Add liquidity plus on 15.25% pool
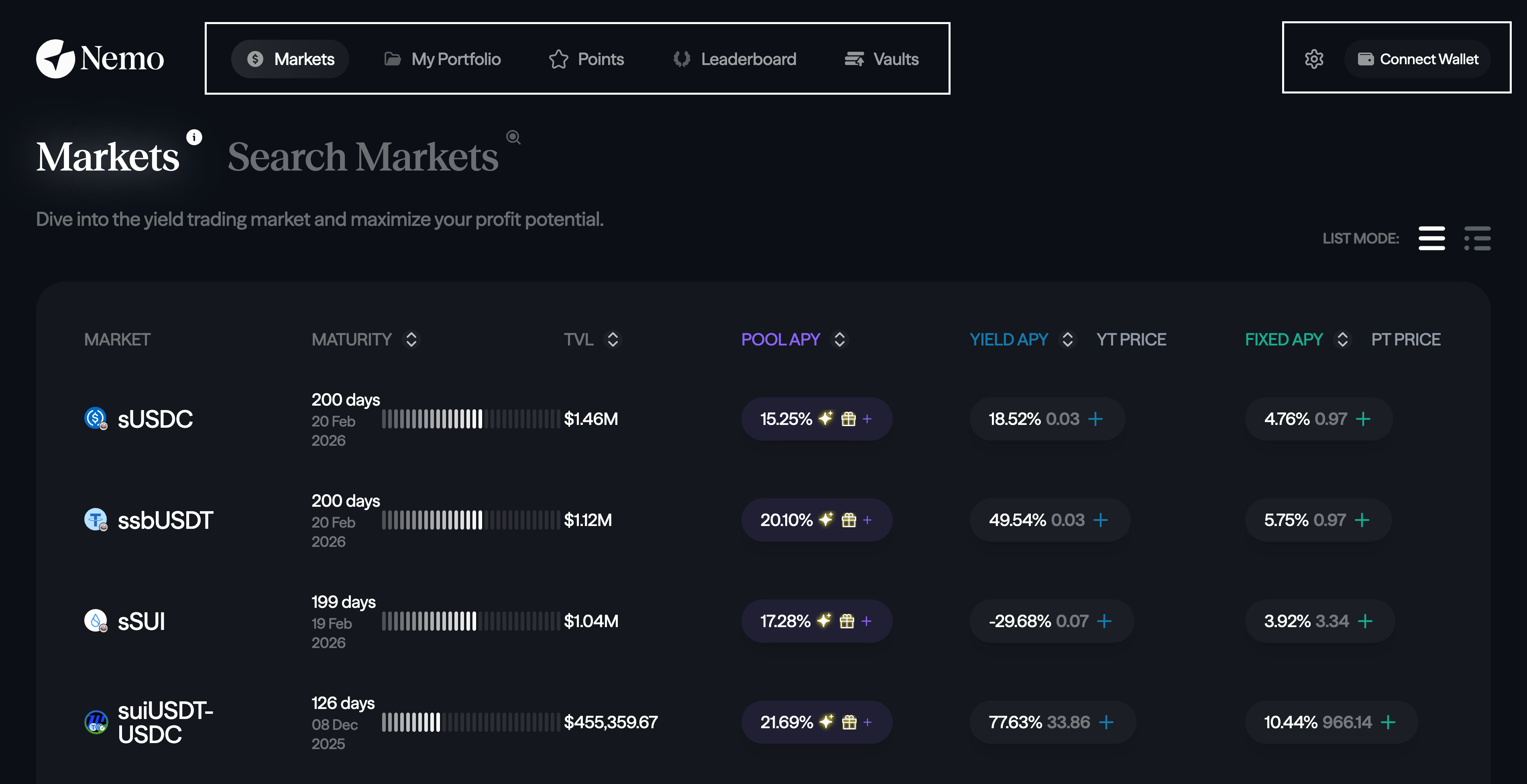 coord(867,419)
